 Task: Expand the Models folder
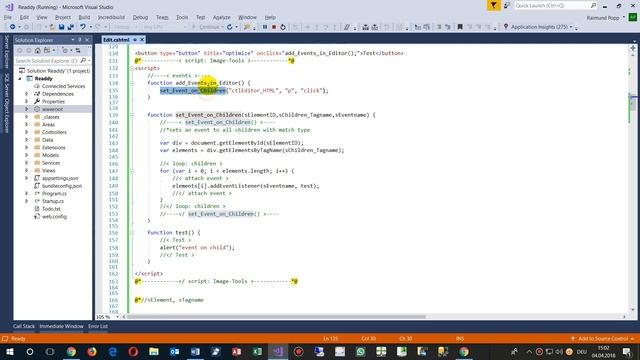[27, 155]
